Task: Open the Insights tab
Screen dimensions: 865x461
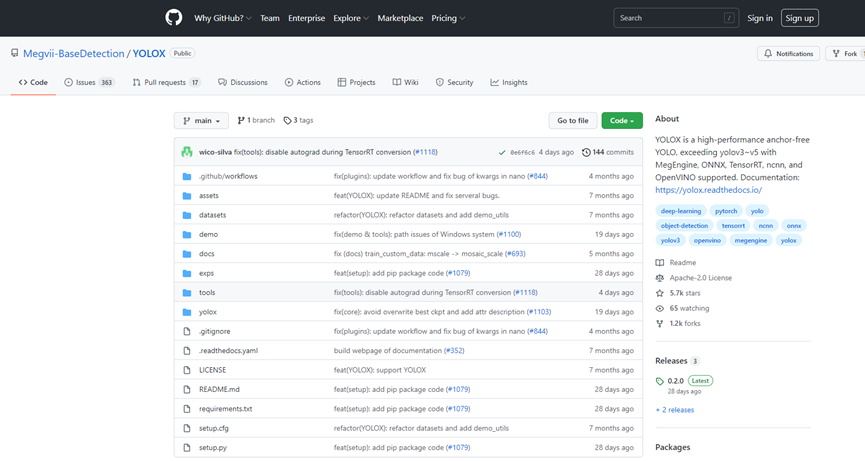Action: click(509, 83)
